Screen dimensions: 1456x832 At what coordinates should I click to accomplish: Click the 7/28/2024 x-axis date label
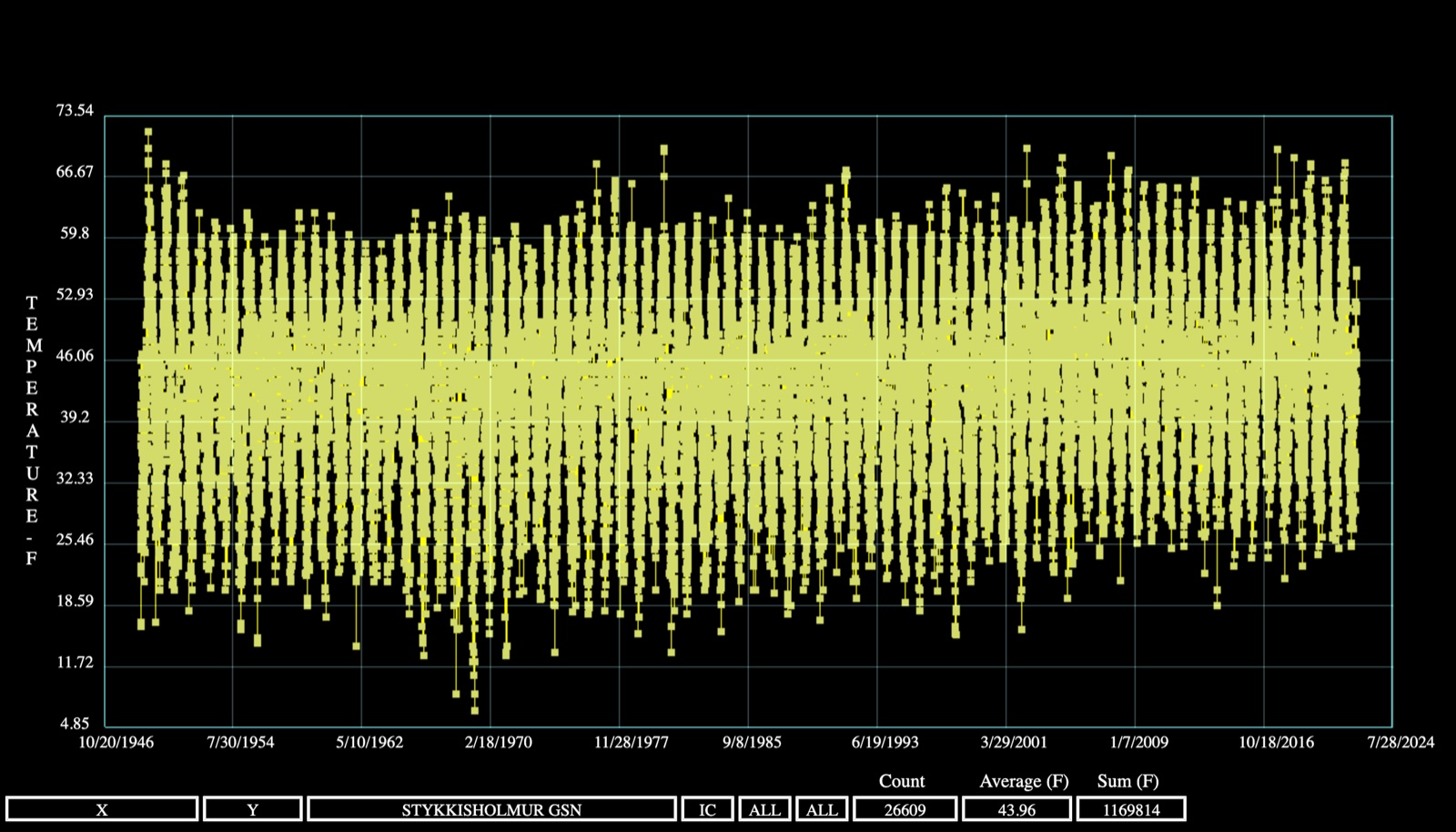[x=1401, y=742]
